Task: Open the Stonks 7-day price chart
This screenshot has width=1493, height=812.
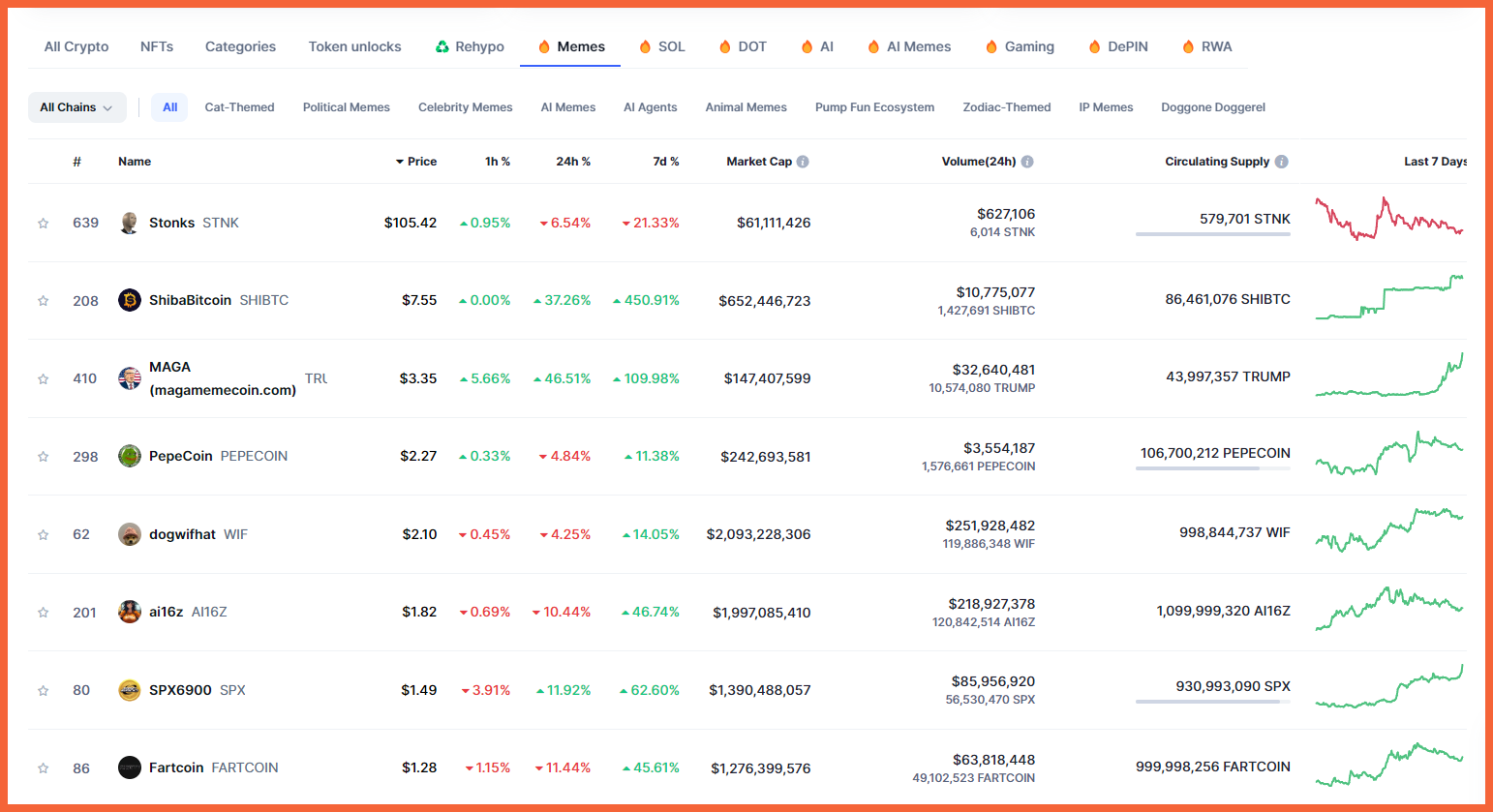Action: 1389,219
